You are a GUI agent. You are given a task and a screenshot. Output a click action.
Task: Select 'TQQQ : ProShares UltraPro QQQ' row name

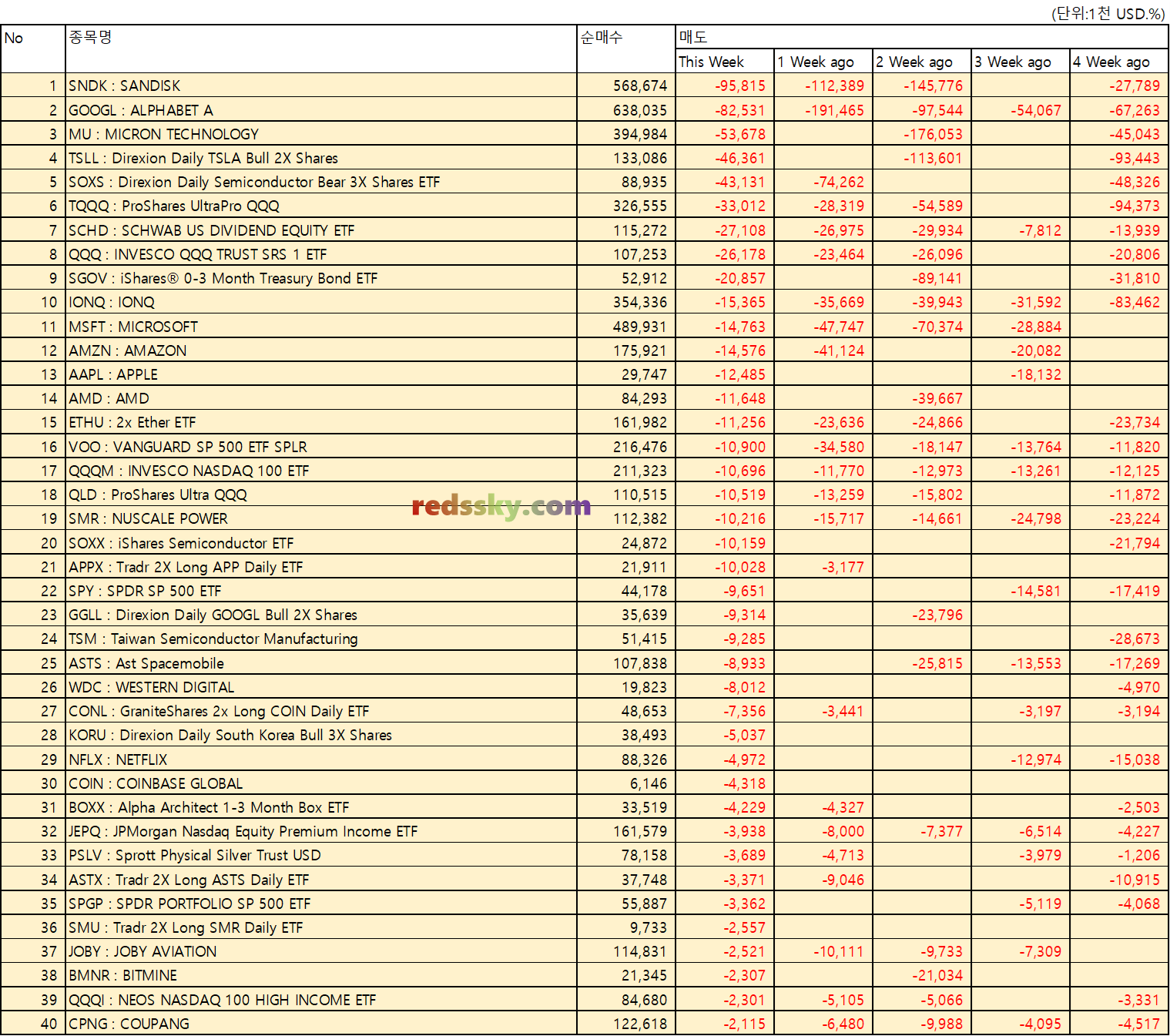pyautogui.click(x=321, y=206)
